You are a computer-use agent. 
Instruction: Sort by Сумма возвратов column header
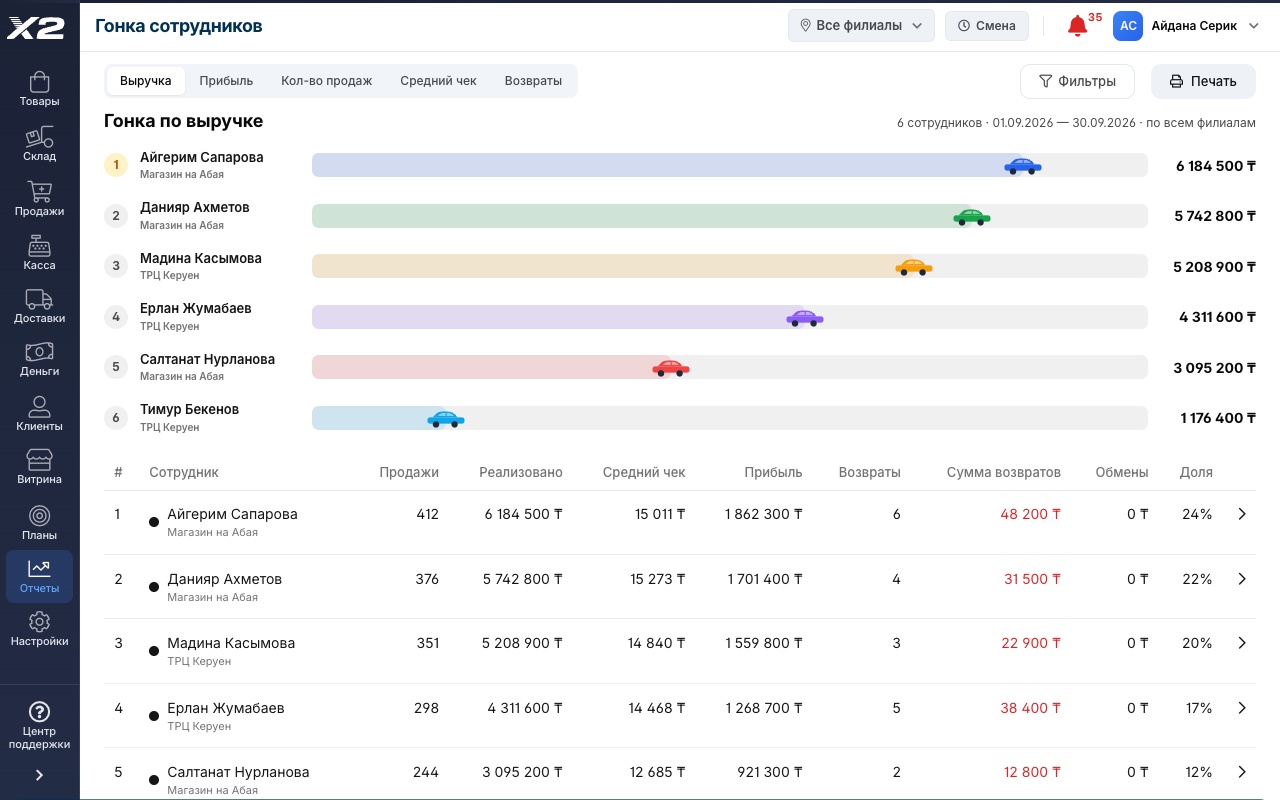coord(1003,472)
